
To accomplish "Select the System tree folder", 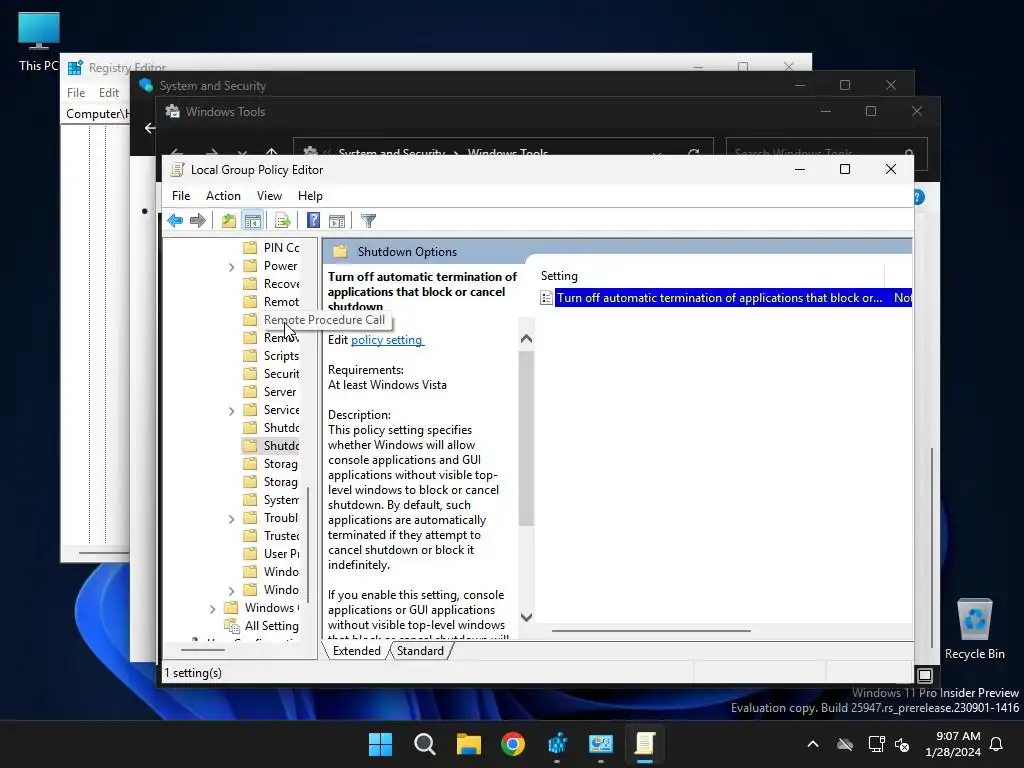I will 271,500.
